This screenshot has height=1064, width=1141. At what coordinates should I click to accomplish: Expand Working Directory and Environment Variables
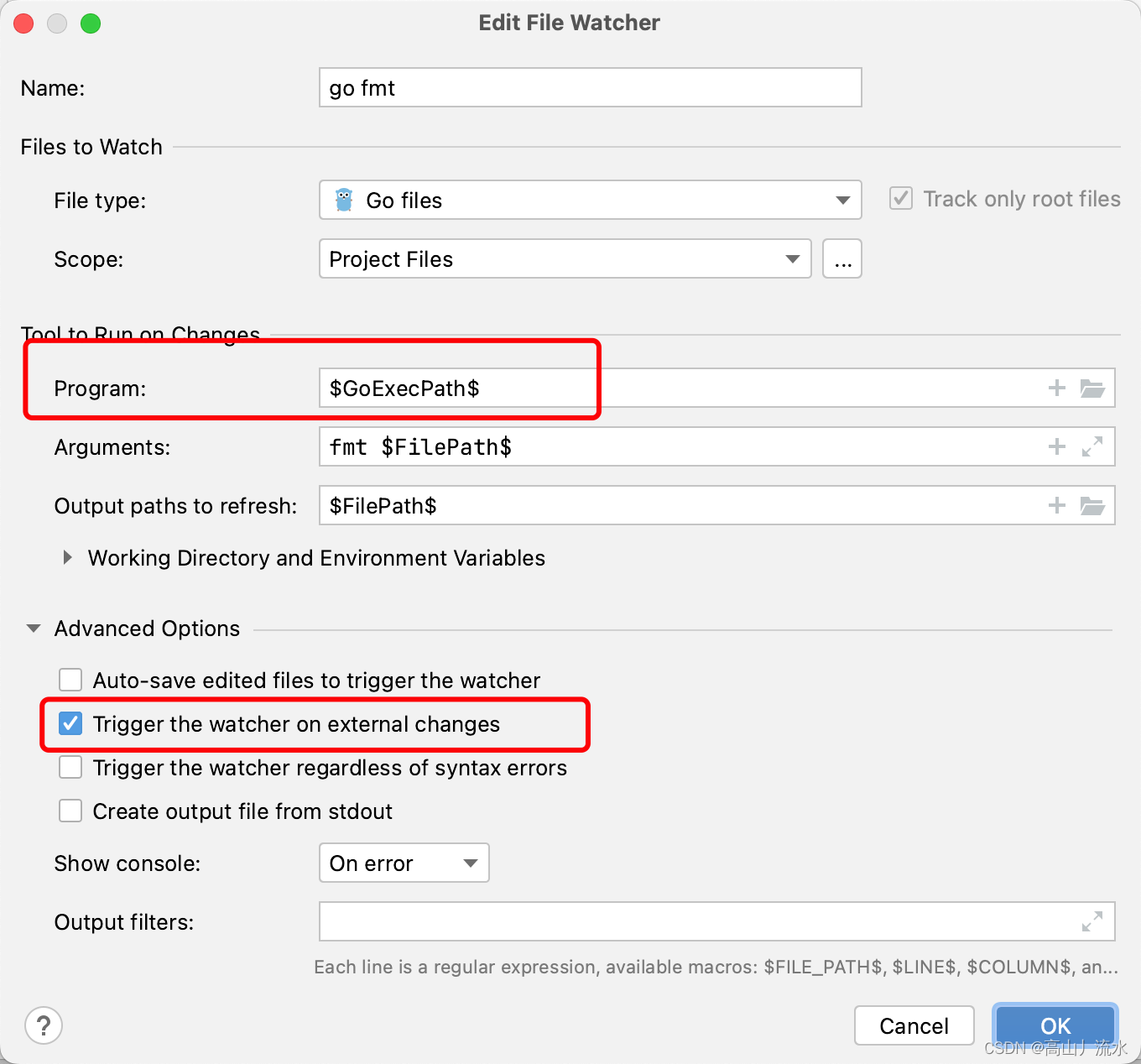click(x=67, y=557)
